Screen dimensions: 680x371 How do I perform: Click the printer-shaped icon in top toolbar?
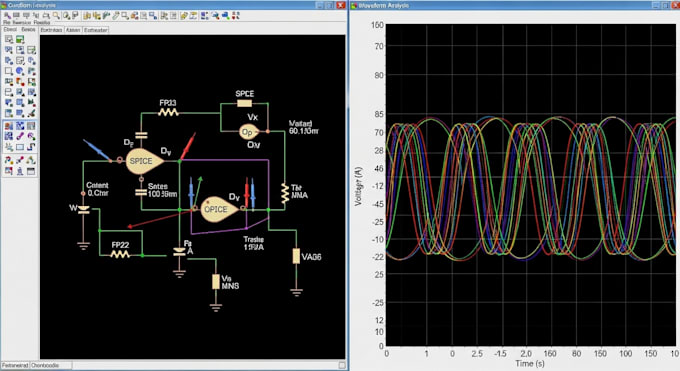click(x=46, y=16)
